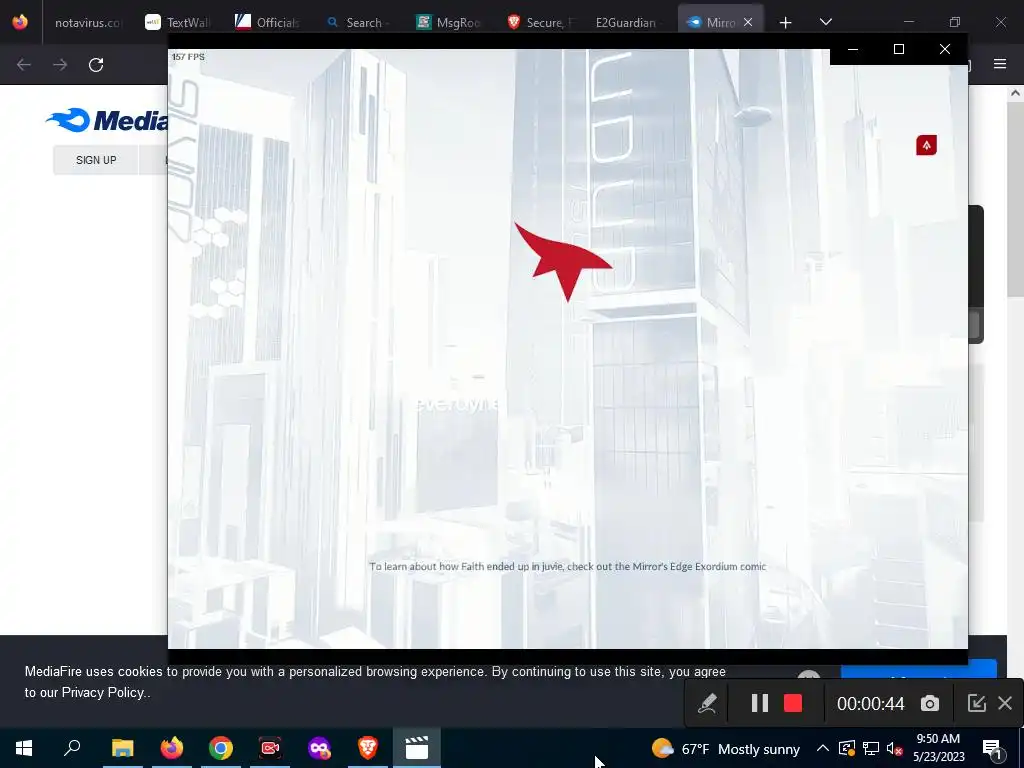Open Windows taskbar search
The width and height of the screenshot is (1024, 768).
pyautogui.click(x=72, y=748)
